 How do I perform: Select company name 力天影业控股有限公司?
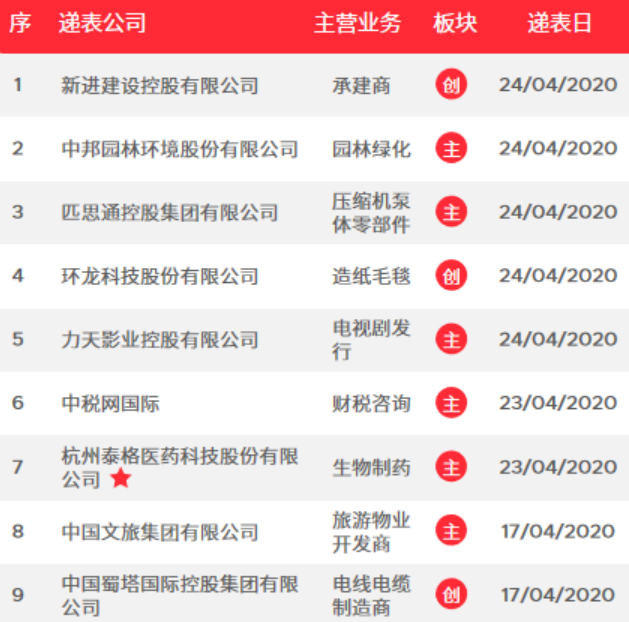tap(160, 340)
